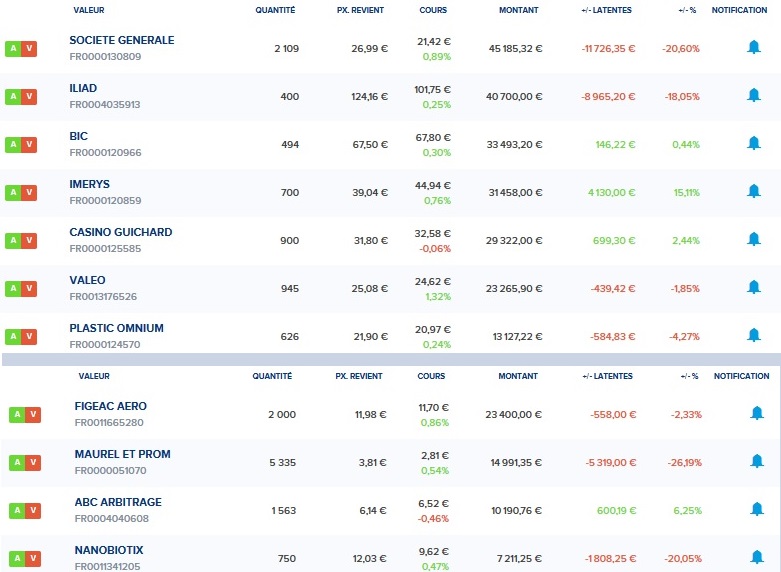Open the BIC stock link
The image size is (781, 572).
coord(79,136)
